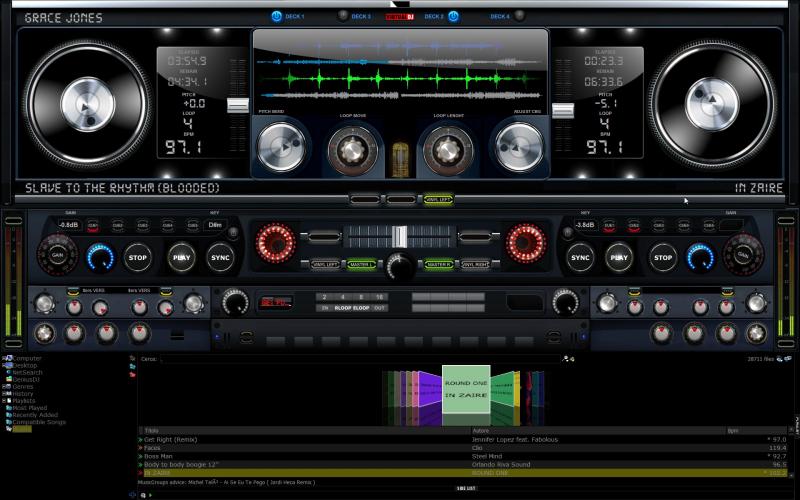This screenshot has width=800, height=500.
Task: Click the red effect display panel
Action: (276, 303)
